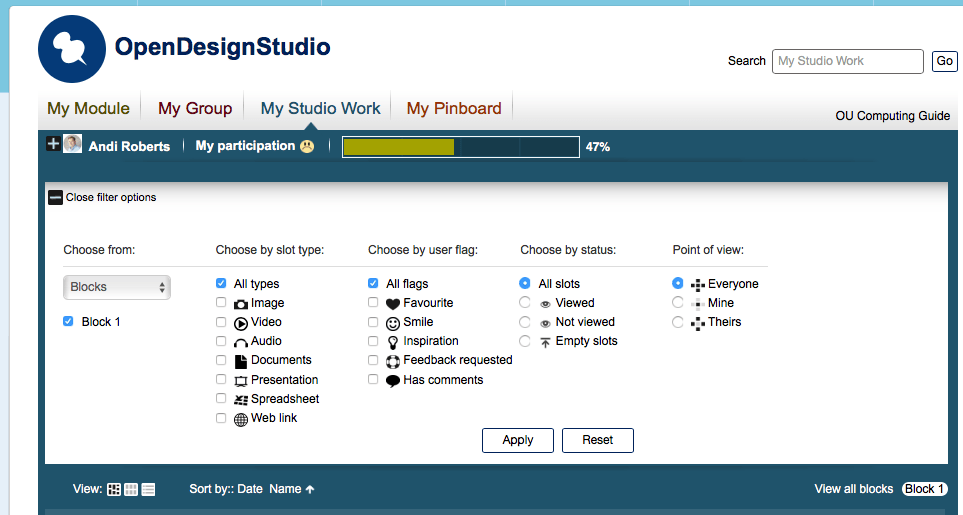
Task: Uncheck the All types checkbox
Action: point(221,283)
